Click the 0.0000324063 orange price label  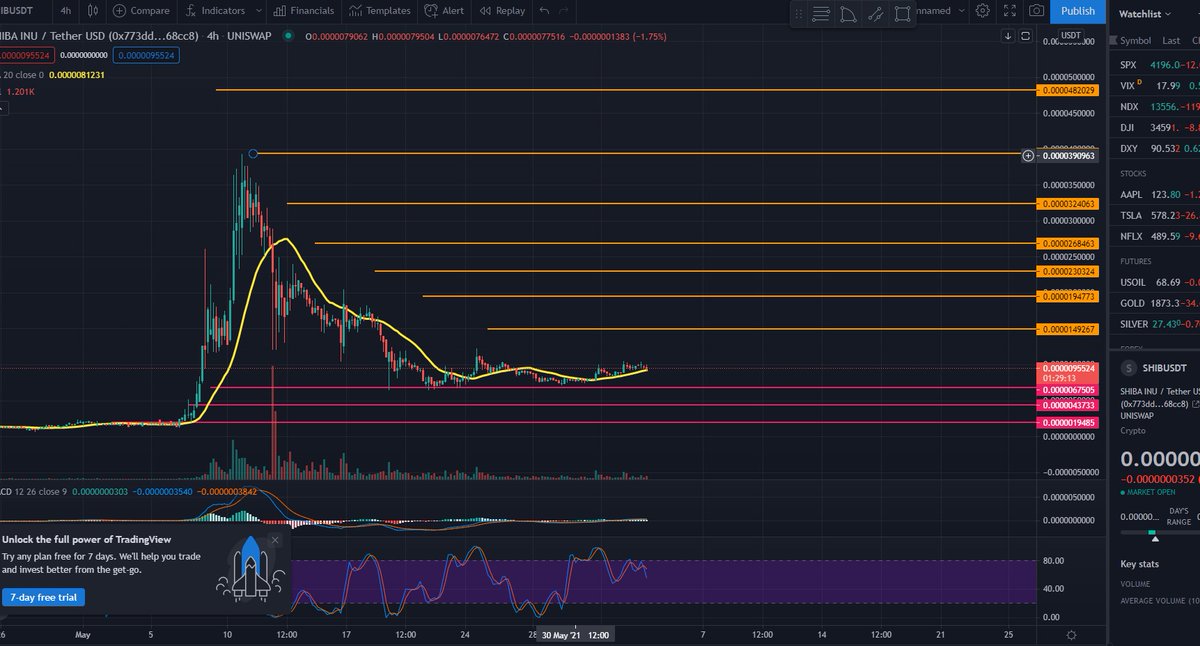(x=1069, y=204)
